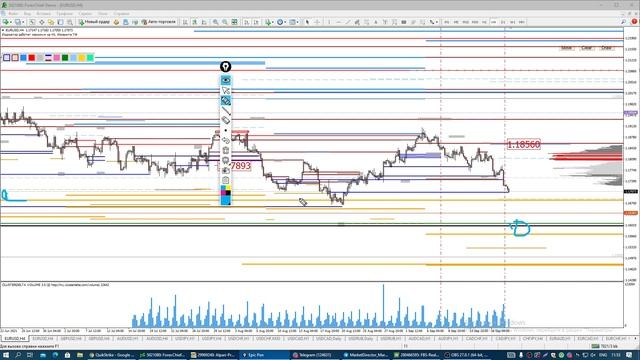Open the Indicators list dropdown
This screenshot has width=640, height=360.
[x=269, y=22]
